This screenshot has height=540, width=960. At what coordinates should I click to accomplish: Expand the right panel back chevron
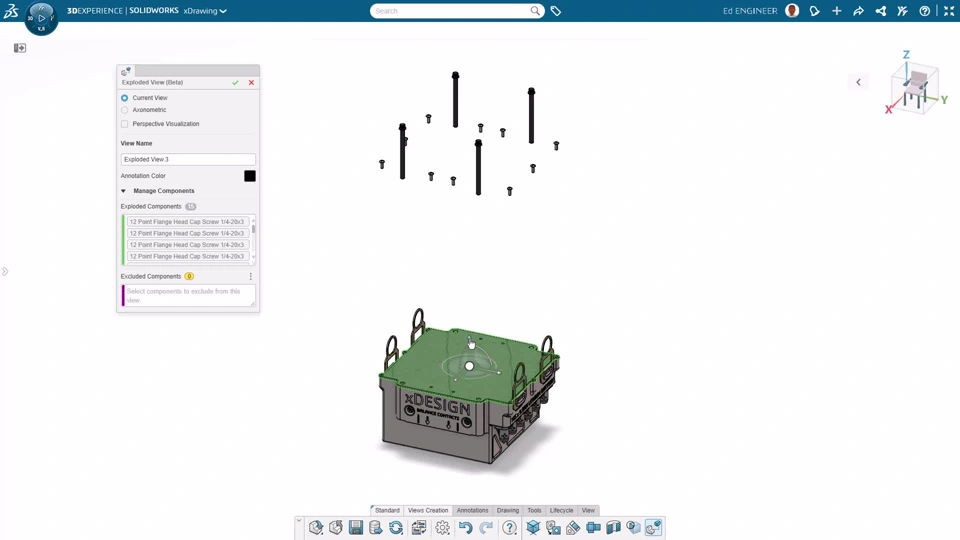coord(858,82)
